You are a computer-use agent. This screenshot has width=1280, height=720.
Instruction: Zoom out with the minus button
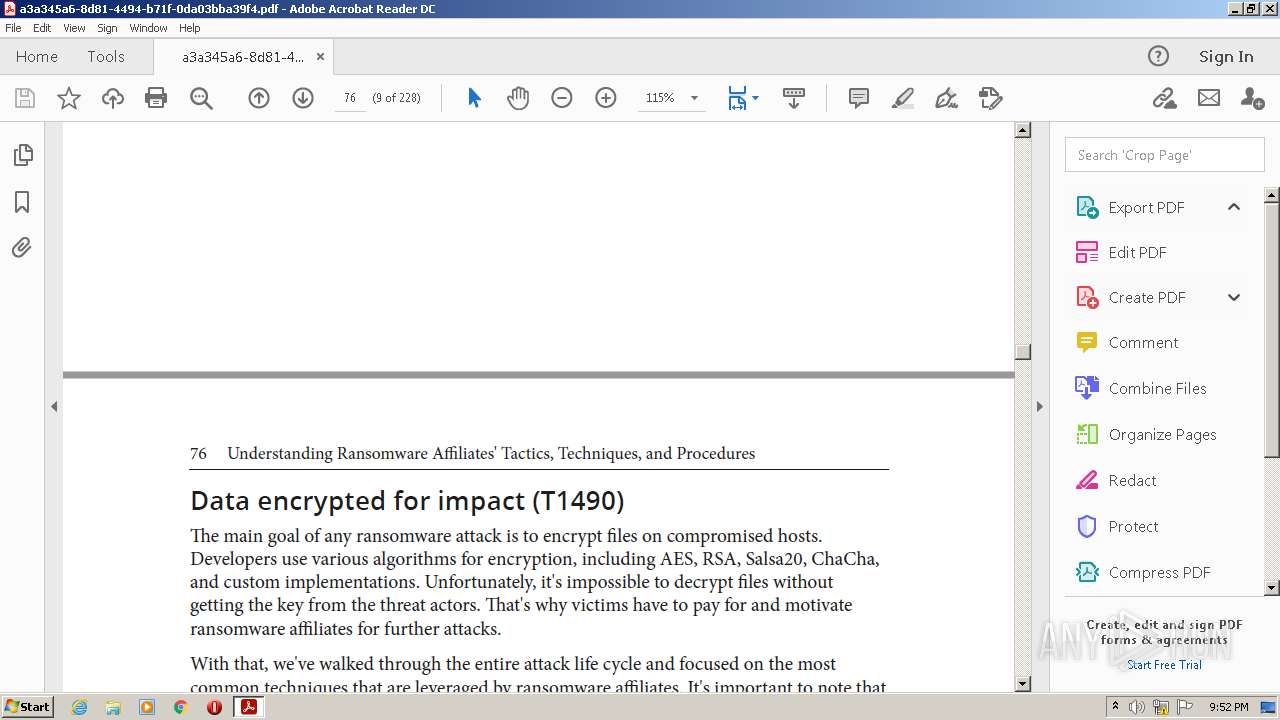point(562,98)
